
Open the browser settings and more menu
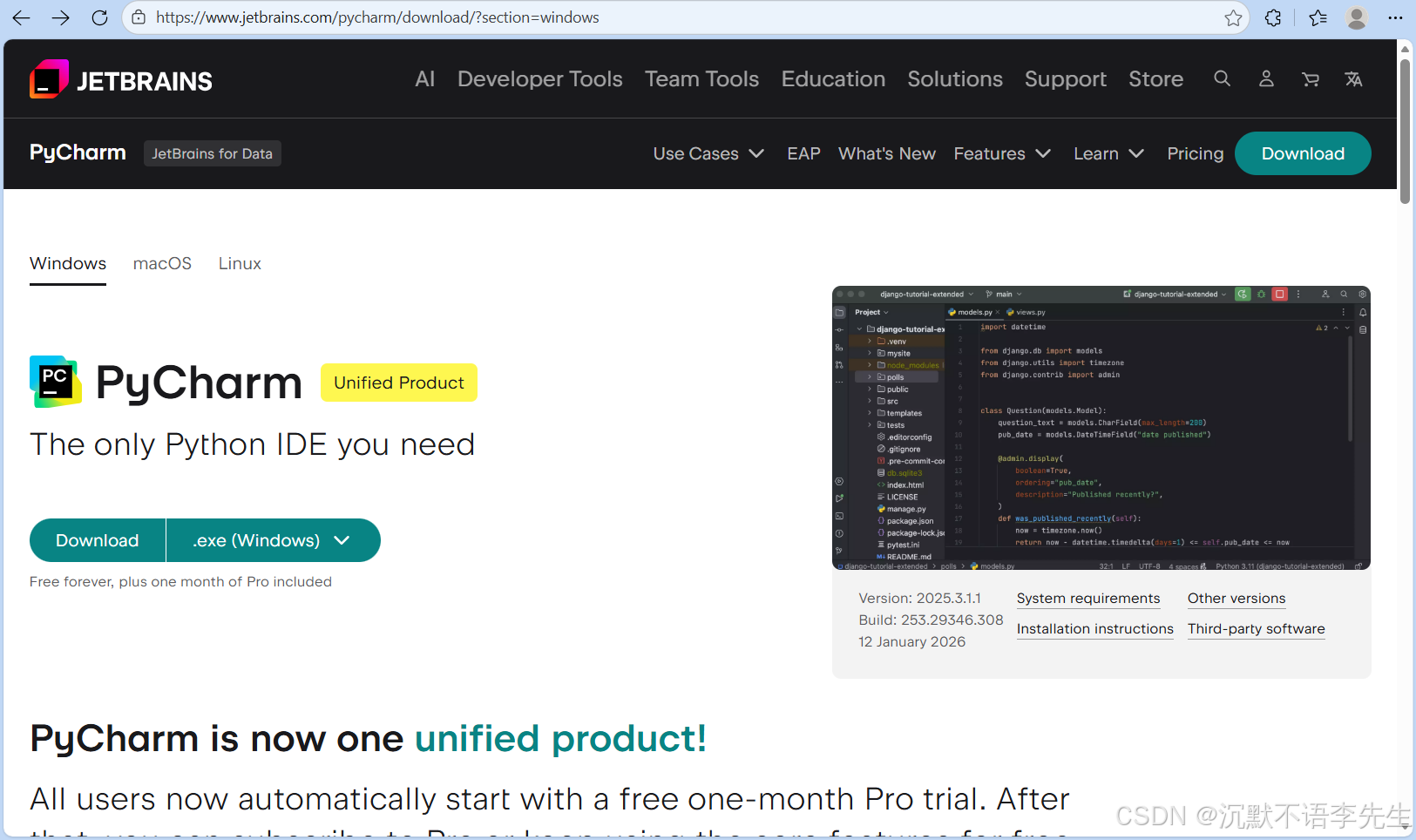pos(1395,17)
